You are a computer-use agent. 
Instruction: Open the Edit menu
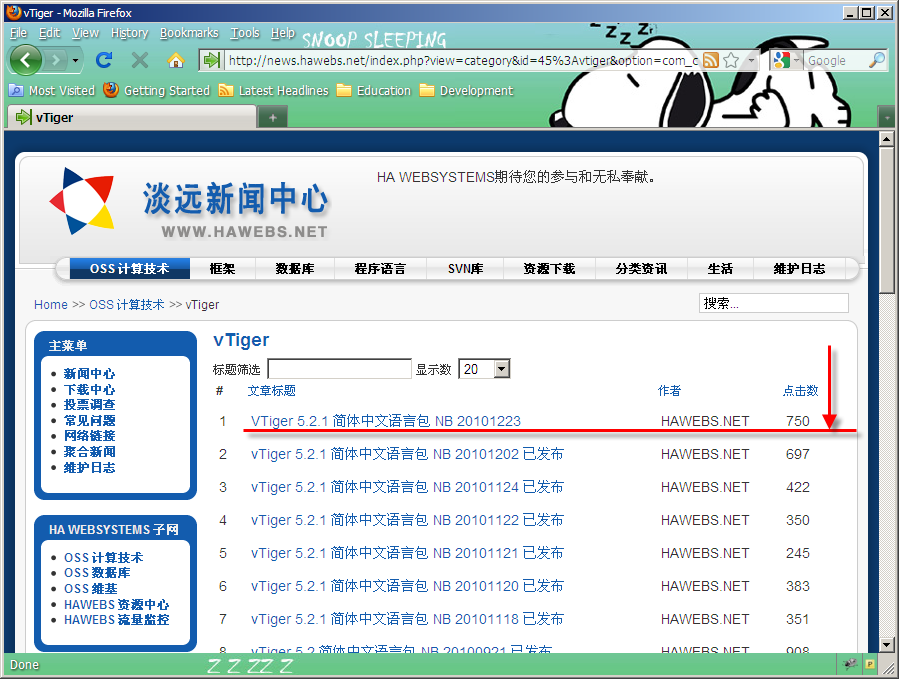[49, 33]
